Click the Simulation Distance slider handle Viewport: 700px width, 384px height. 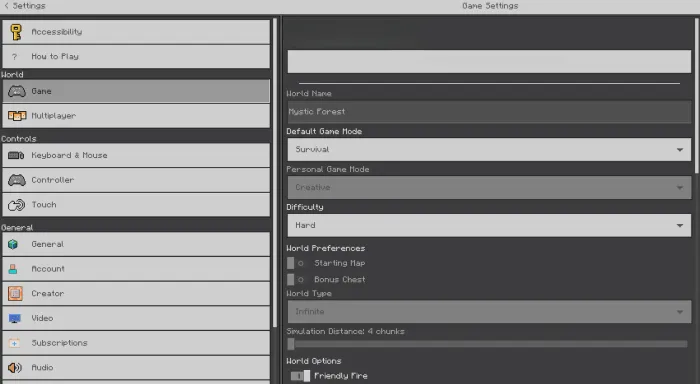click(x=291, y=344)
